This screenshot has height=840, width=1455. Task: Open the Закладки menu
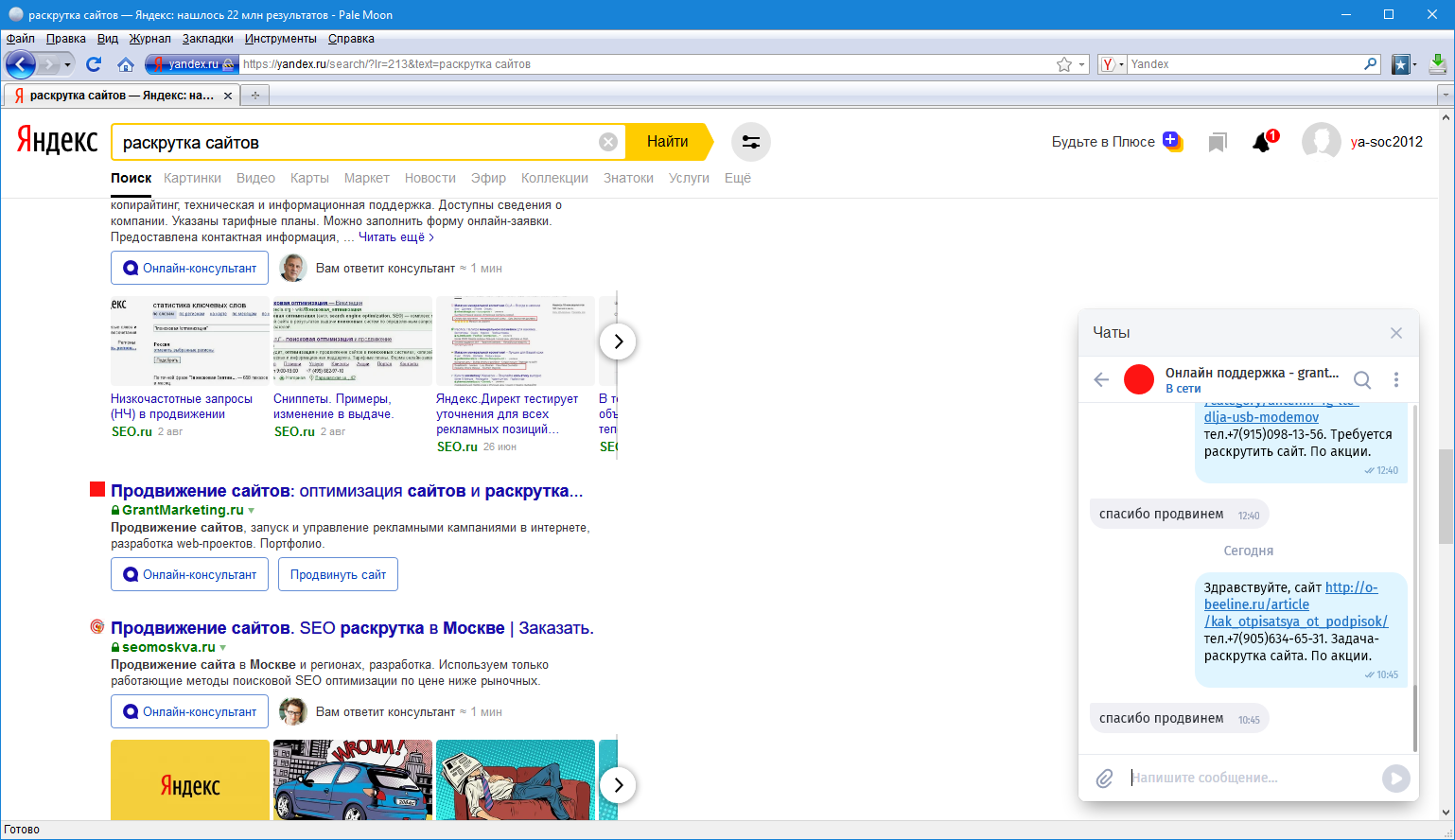click(x=208, y=39)
